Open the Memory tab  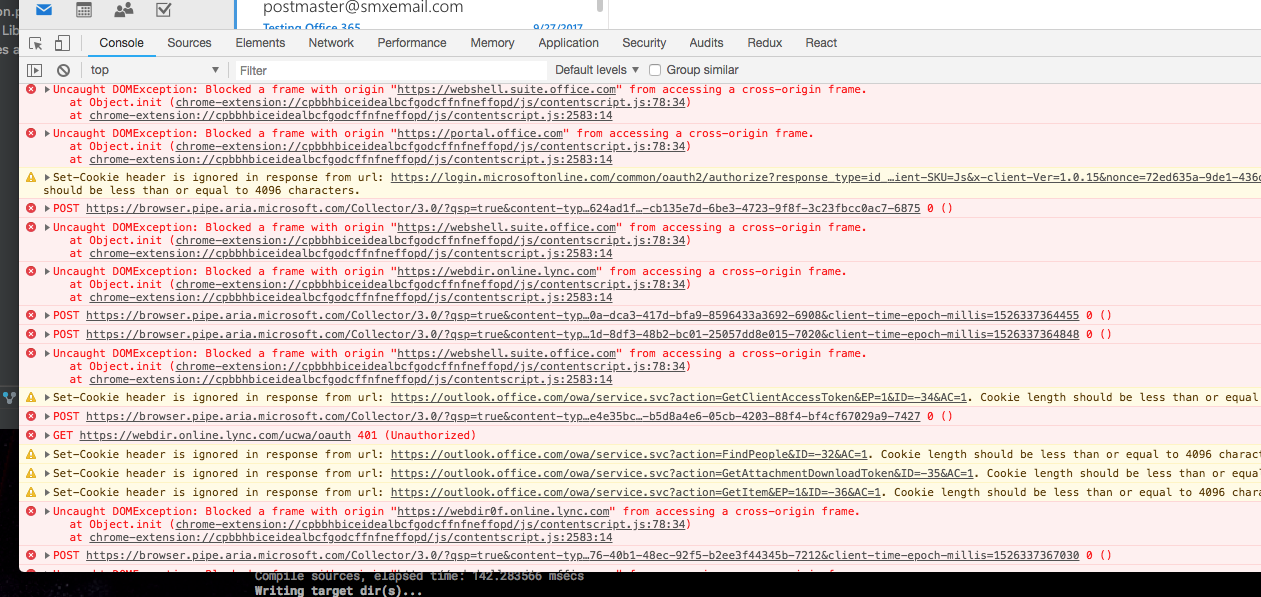(x=492, y=43)
